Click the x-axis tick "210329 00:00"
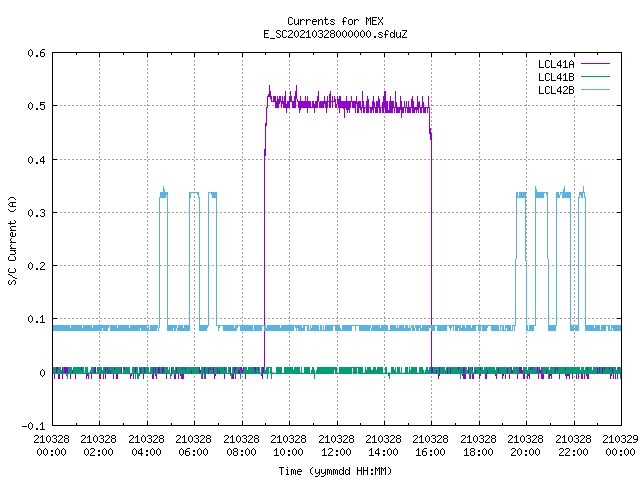The height and width of the screenshot is (480, 640). click(620, 446)
